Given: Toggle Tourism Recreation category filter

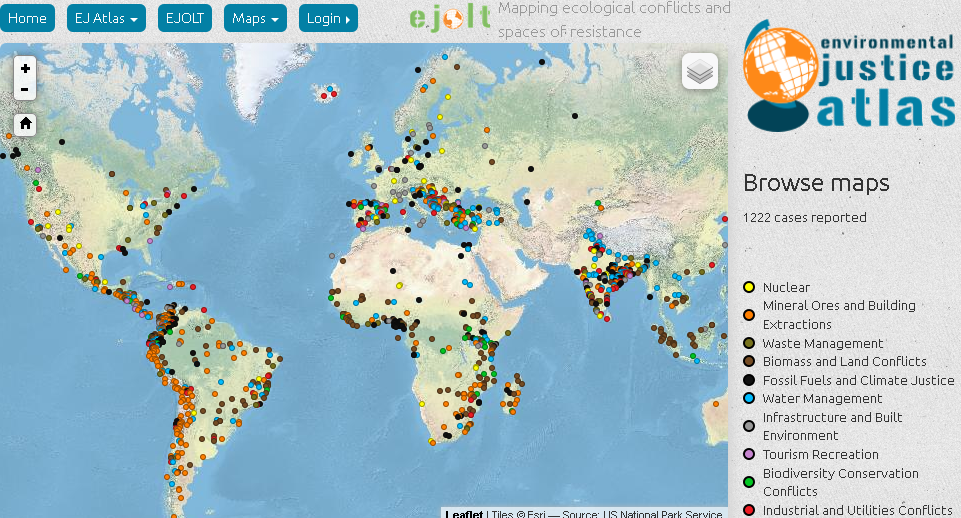Looking at the screenshot, I should (820, 454).
